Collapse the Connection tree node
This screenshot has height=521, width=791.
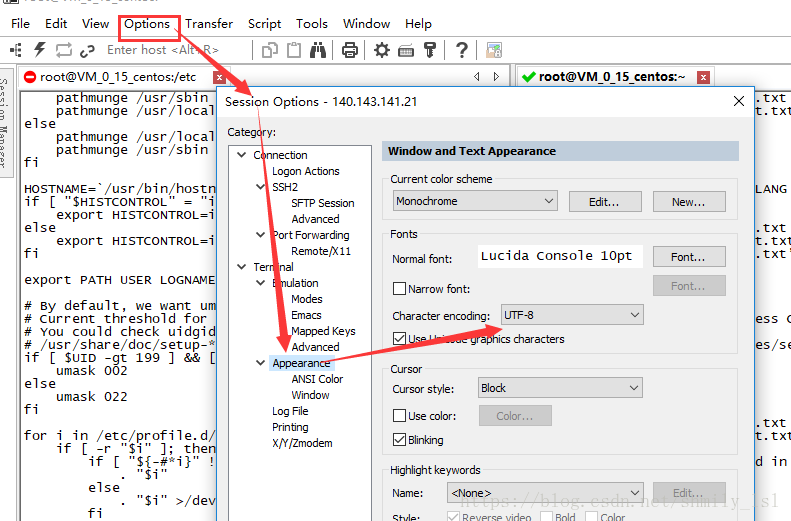(x=242, y=155)
